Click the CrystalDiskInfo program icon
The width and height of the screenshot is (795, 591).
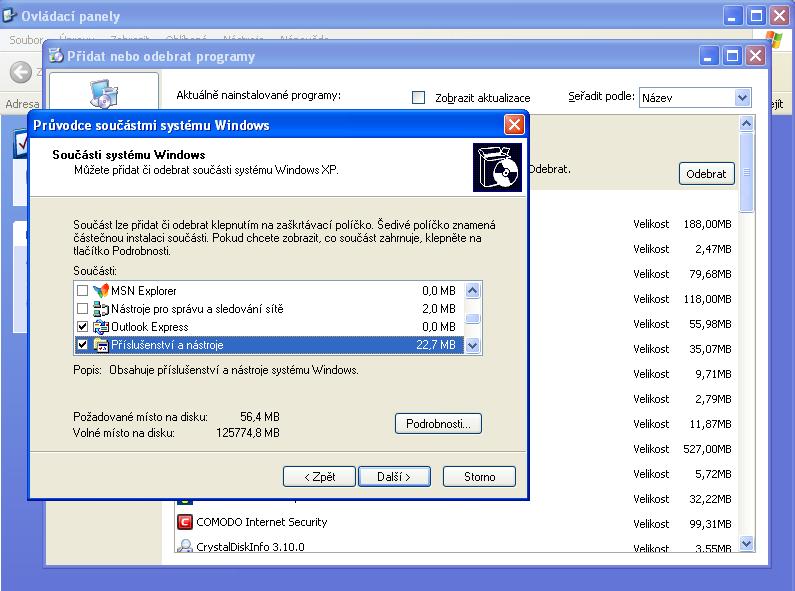[x=185, y=546]
